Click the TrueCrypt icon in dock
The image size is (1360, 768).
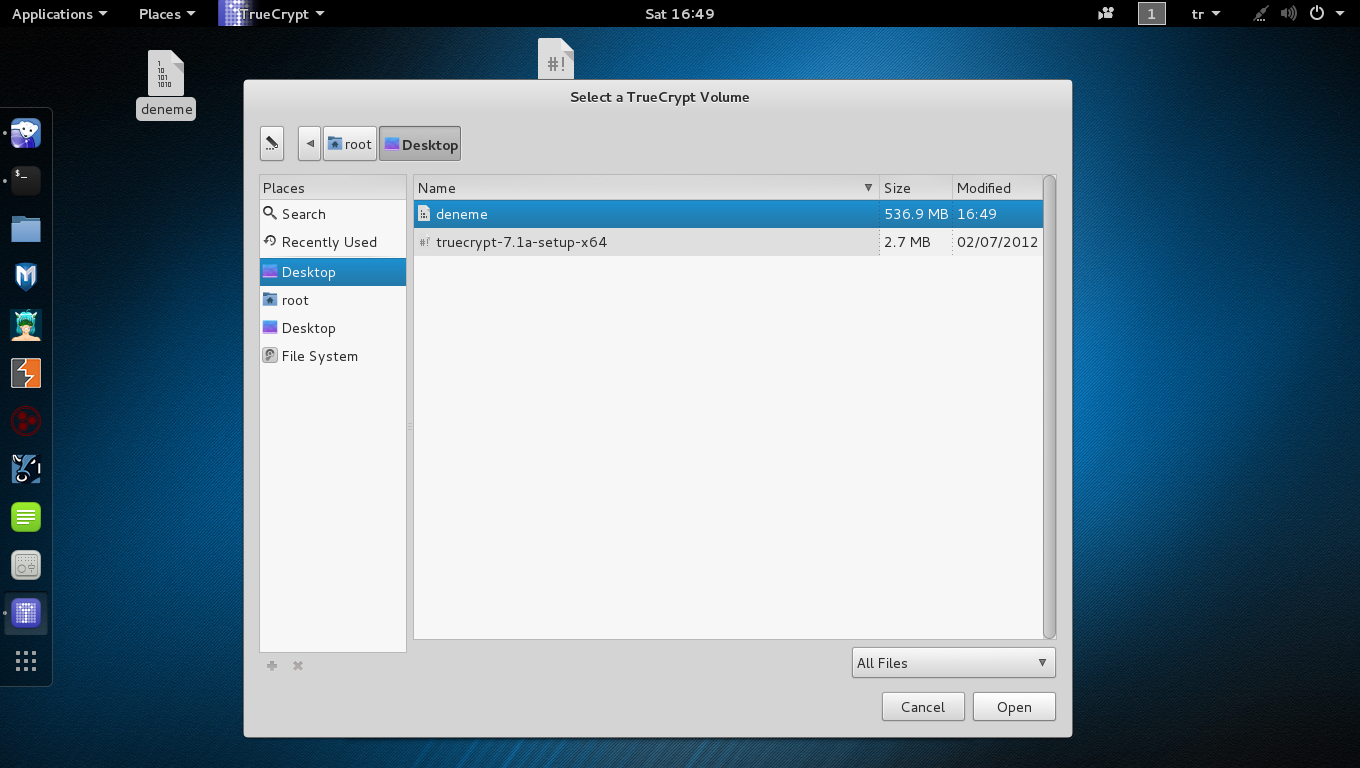(26, 613)
